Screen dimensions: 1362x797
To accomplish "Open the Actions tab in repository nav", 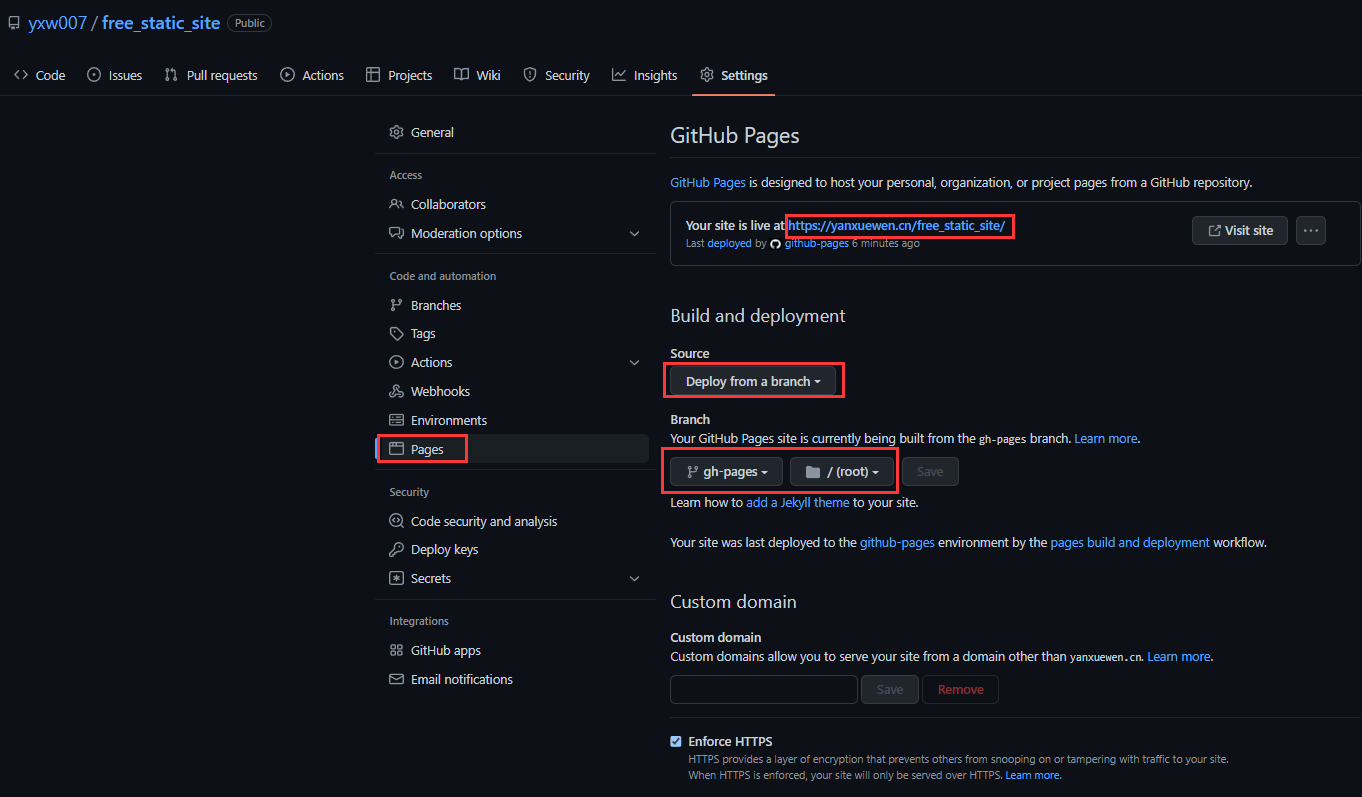I will point(312,75).
